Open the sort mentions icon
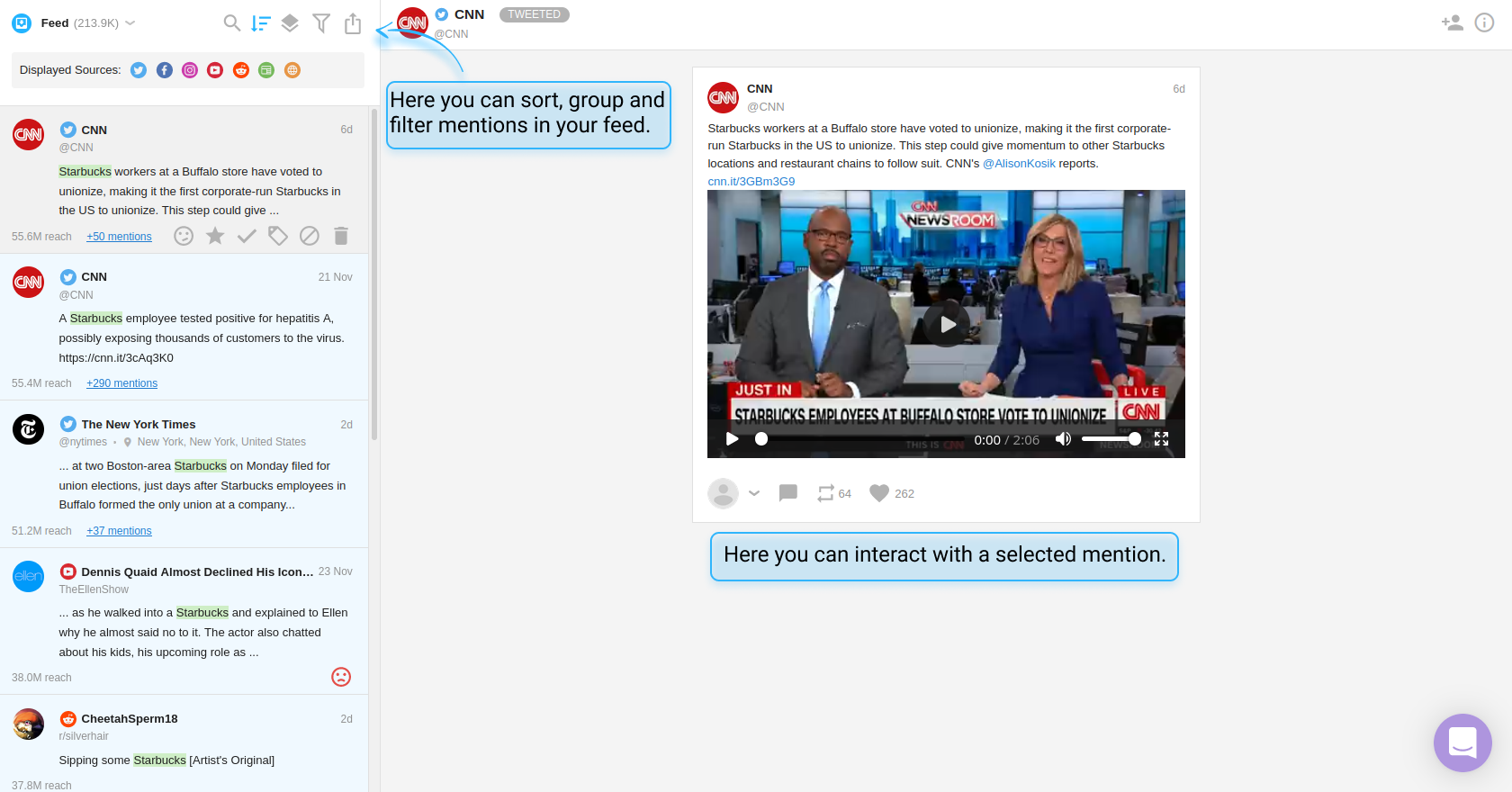 point(261,23)
